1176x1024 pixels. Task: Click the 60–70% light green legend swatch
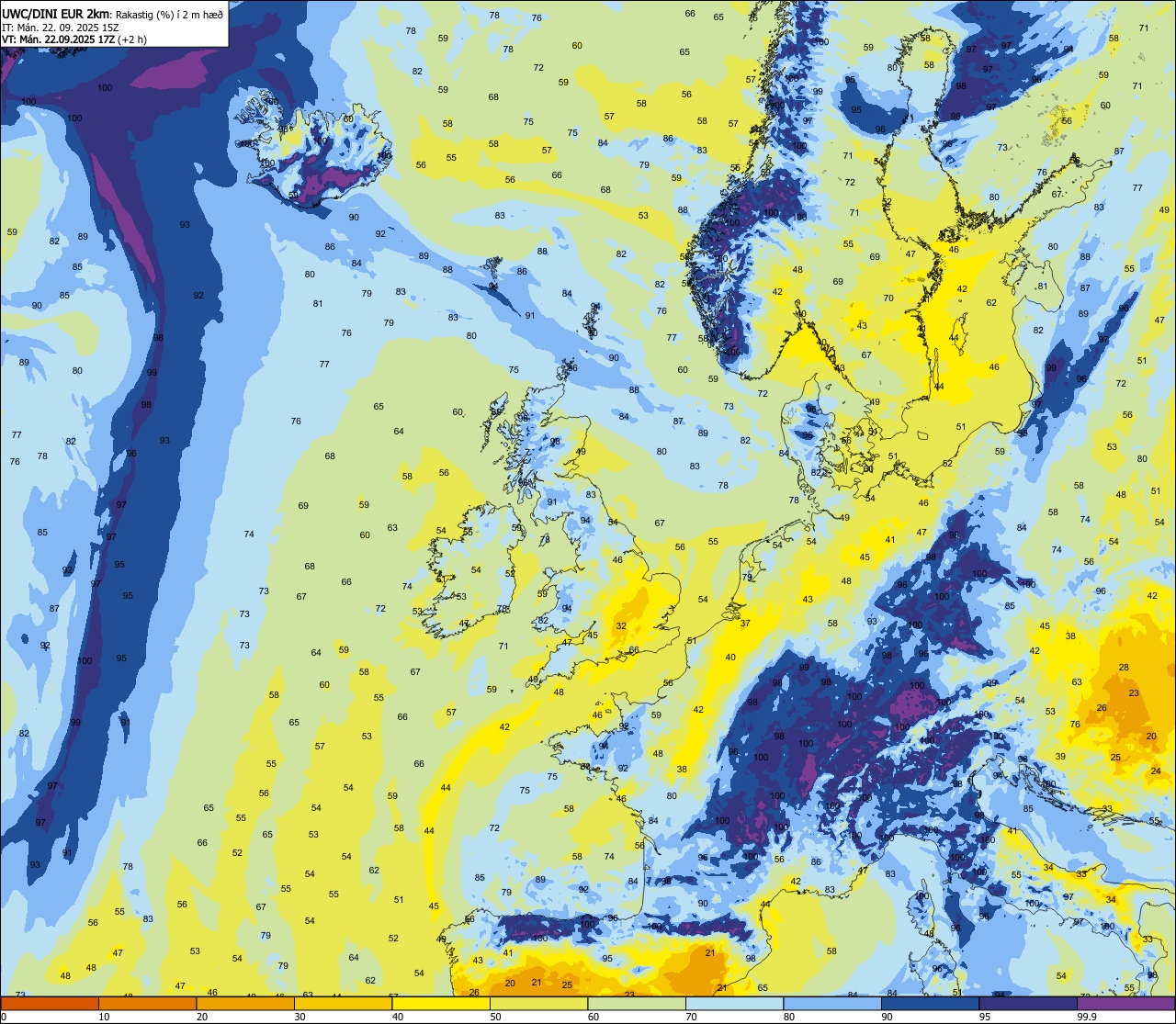point(637,1004)
